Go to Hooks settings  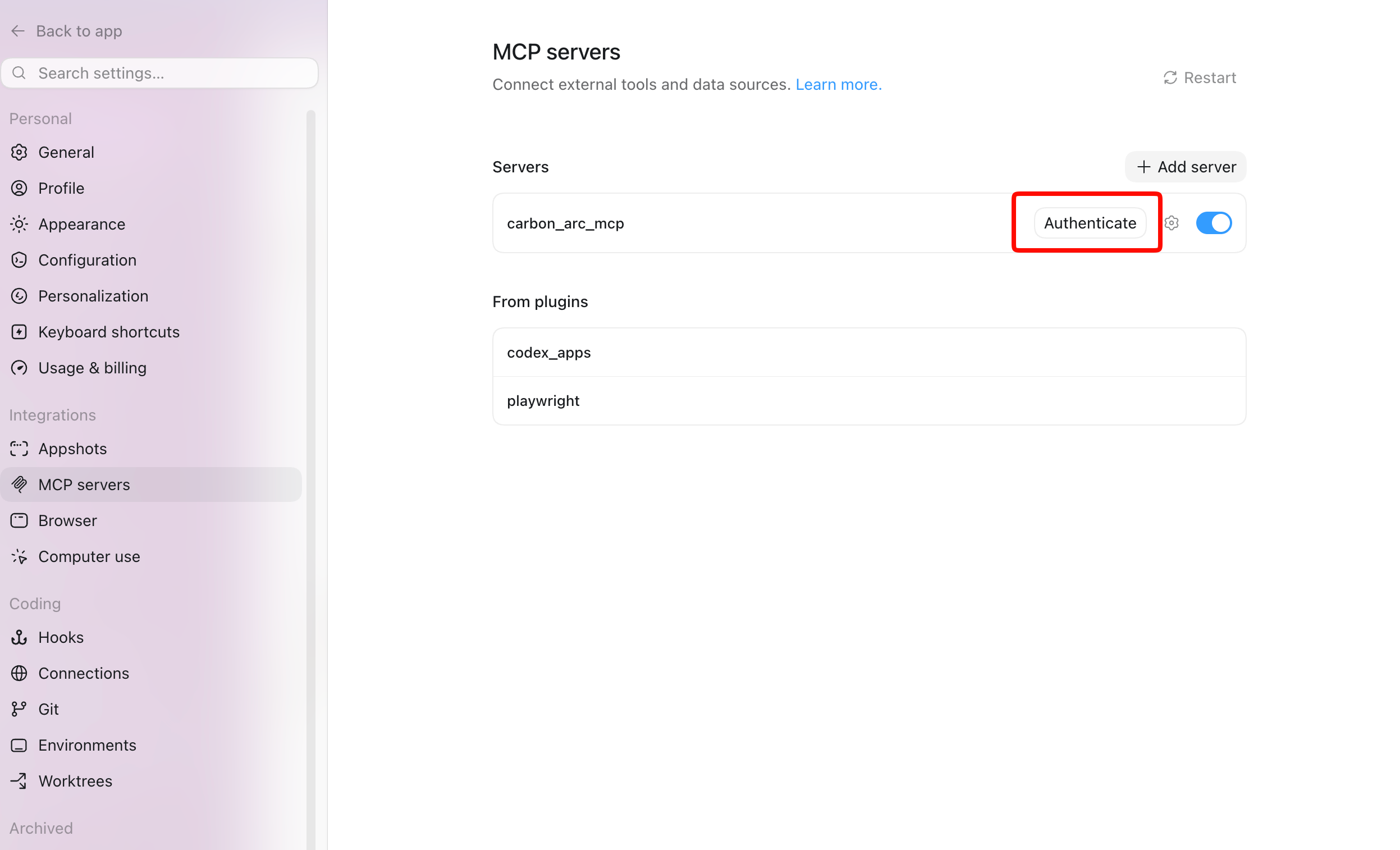150,638
